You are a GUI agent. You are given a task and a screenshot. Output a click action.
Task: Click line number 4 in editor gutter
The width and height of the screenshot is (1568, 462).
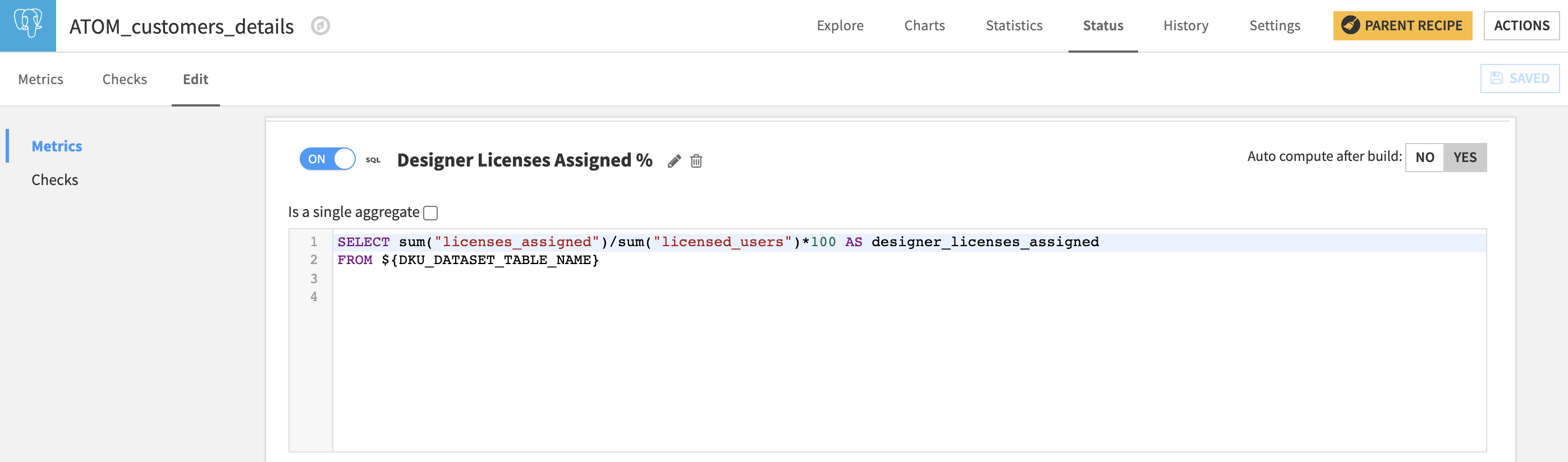pyautogui.click(x=314, y=297)
